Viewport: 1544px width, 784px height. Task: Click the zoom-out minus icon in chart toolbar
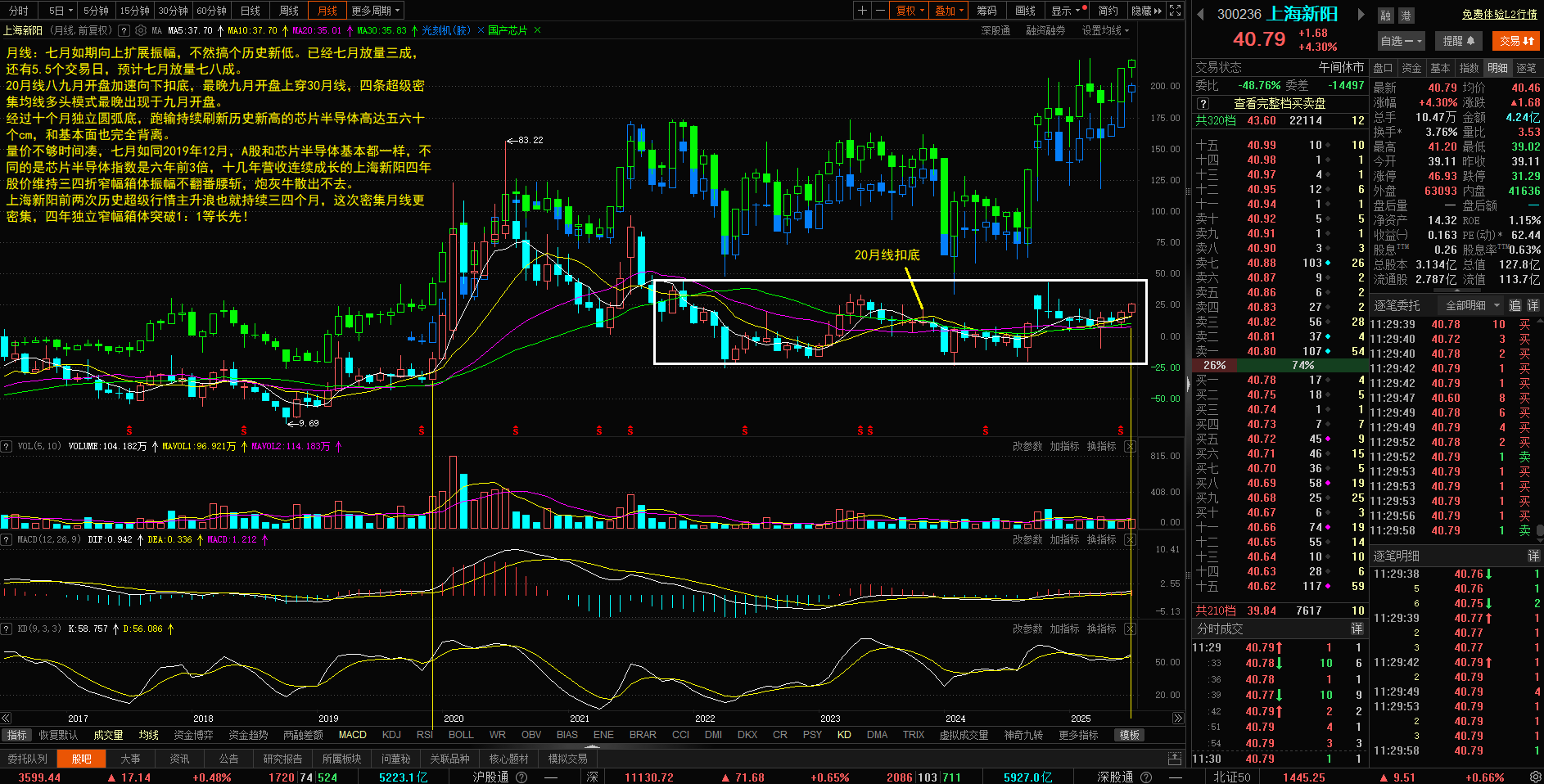point(880,11)
